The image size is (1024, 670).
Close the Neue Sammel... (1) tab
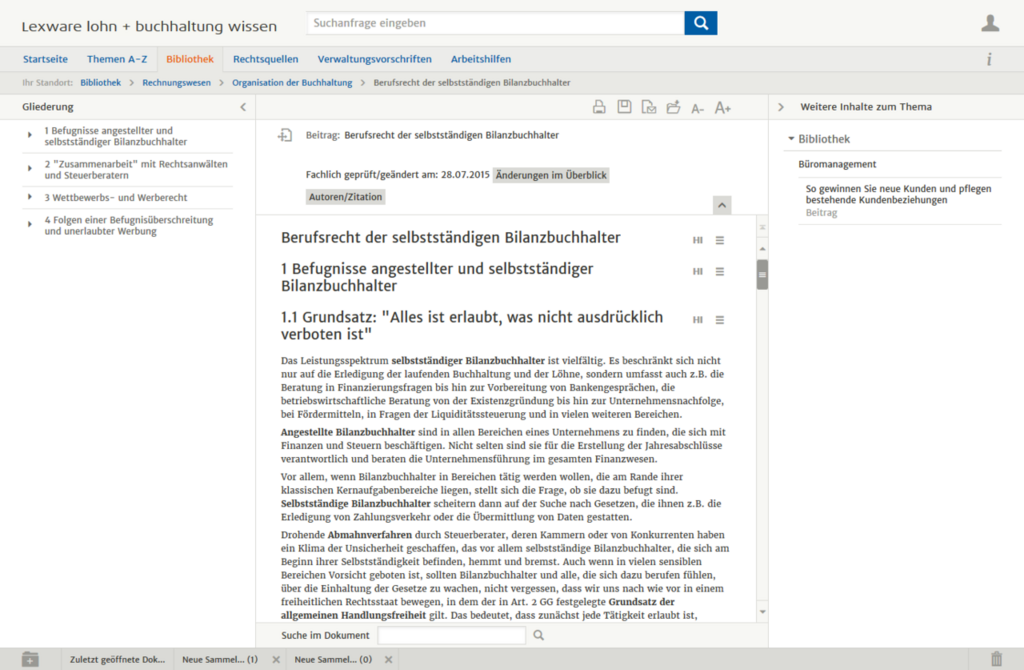276,660
